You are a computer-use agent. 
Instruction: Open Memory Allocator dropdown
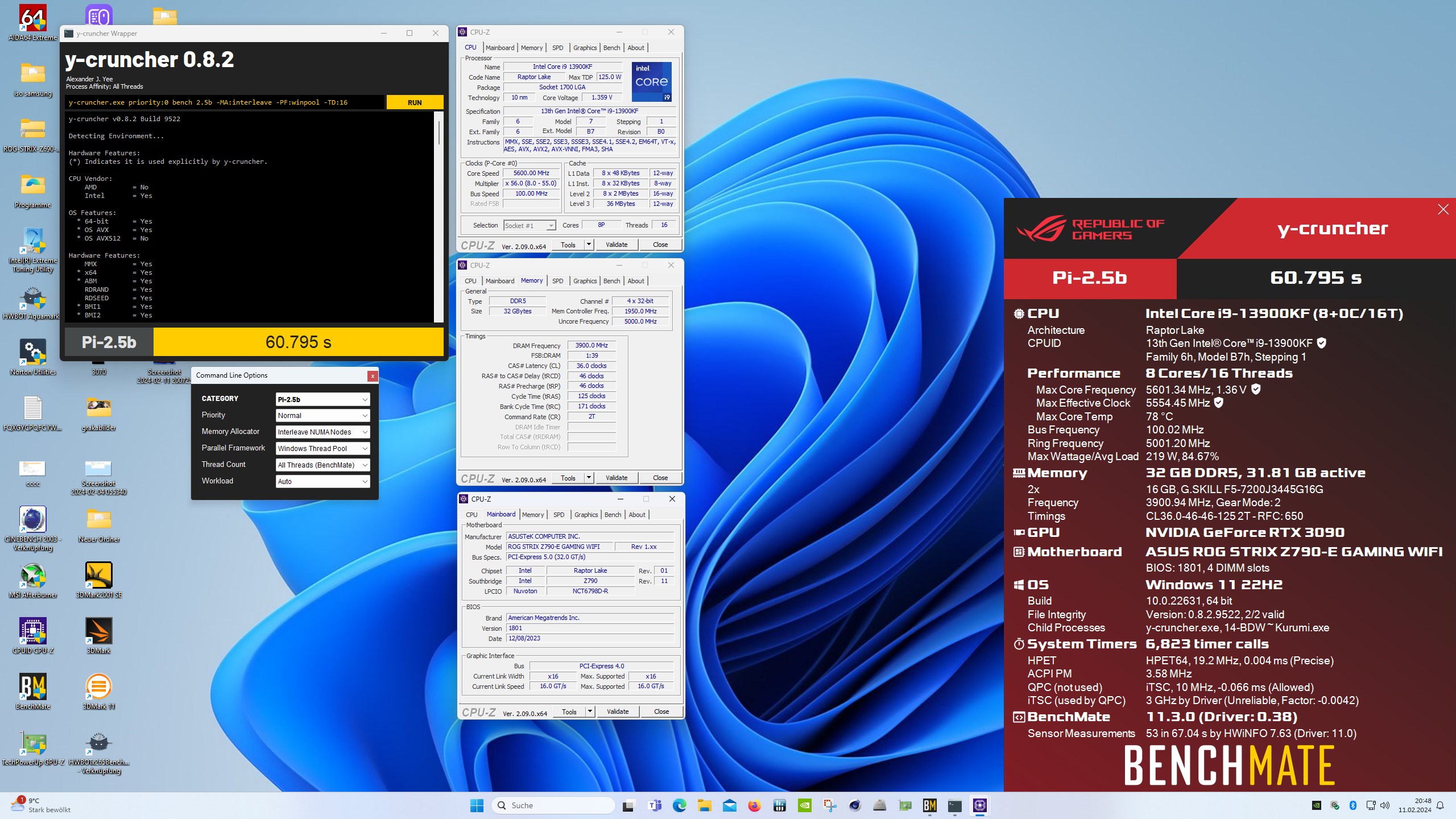coord(322,432)
